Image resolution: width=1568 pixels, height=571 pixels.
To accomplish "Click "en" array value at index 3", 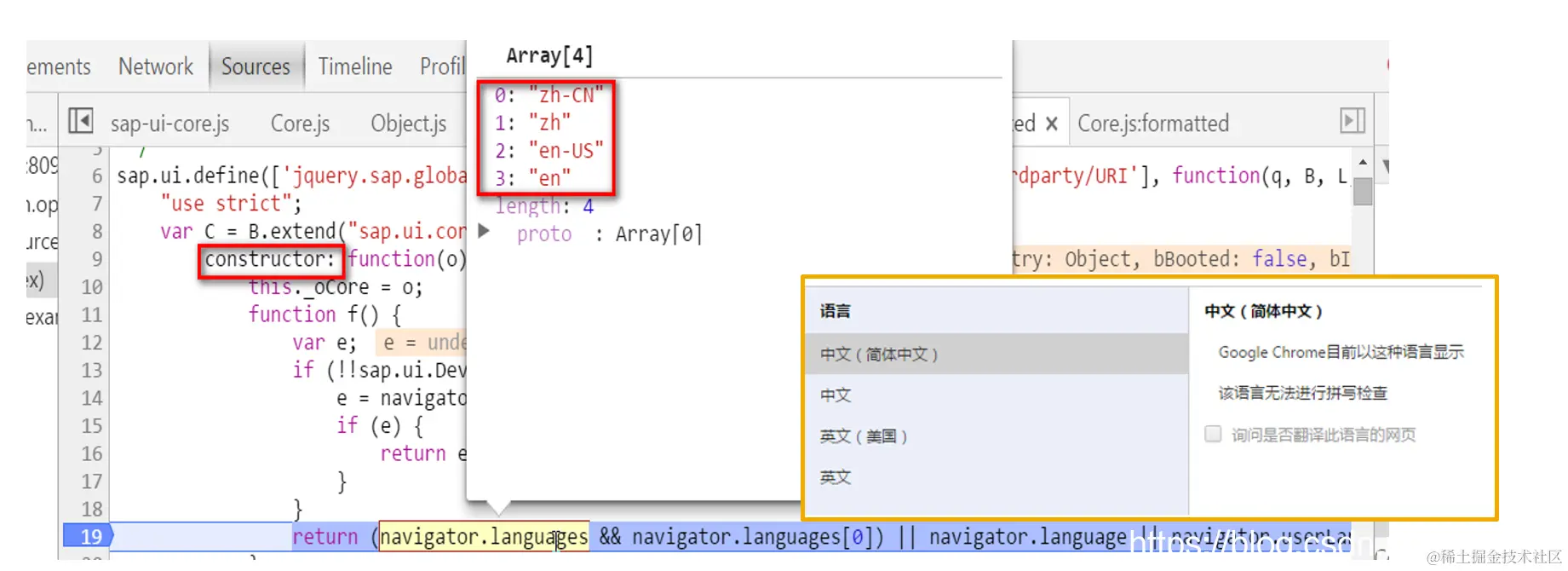I will 549,178.
